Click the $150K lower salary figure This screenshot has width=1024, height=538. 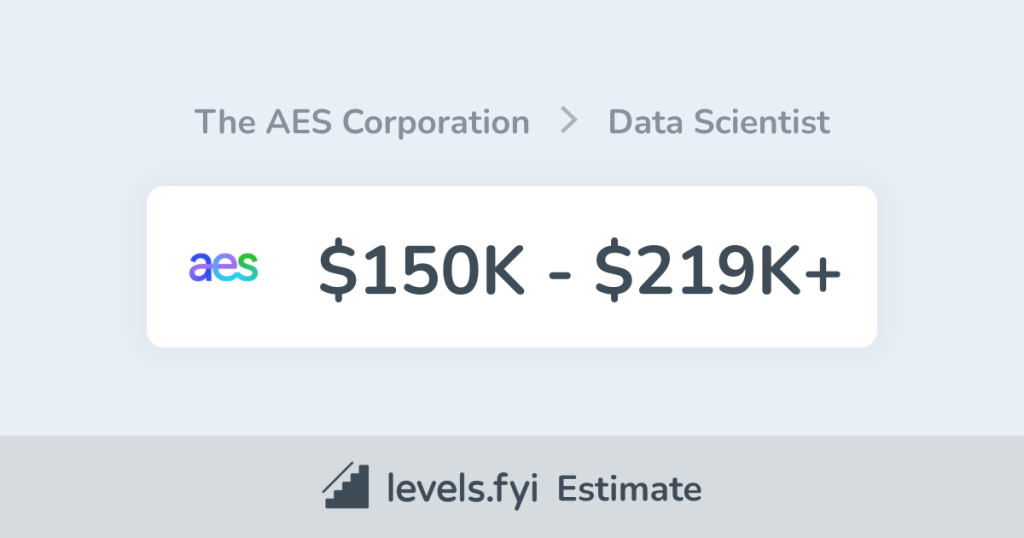click(x=422, y=270)
